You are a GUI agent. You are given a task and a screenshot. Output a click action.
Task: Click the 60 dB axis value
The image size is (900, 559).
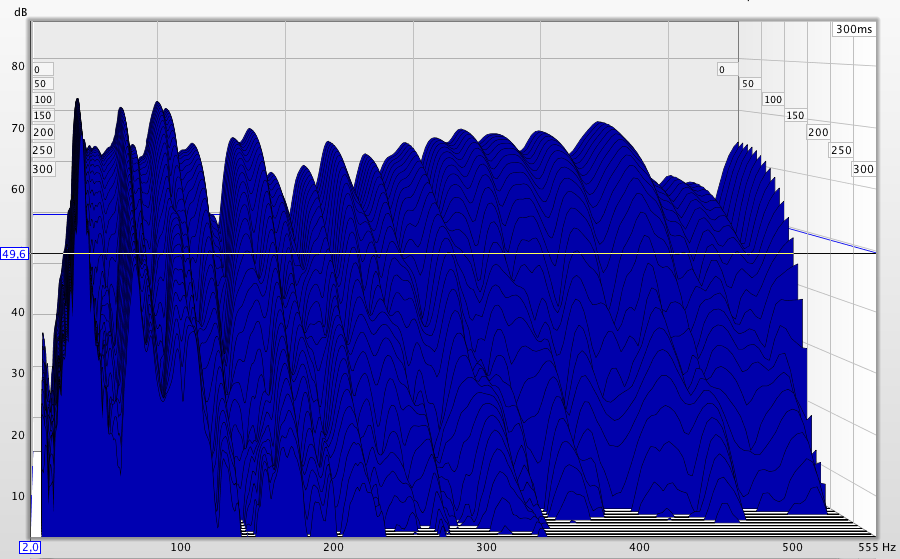click(x=18, y=189)
